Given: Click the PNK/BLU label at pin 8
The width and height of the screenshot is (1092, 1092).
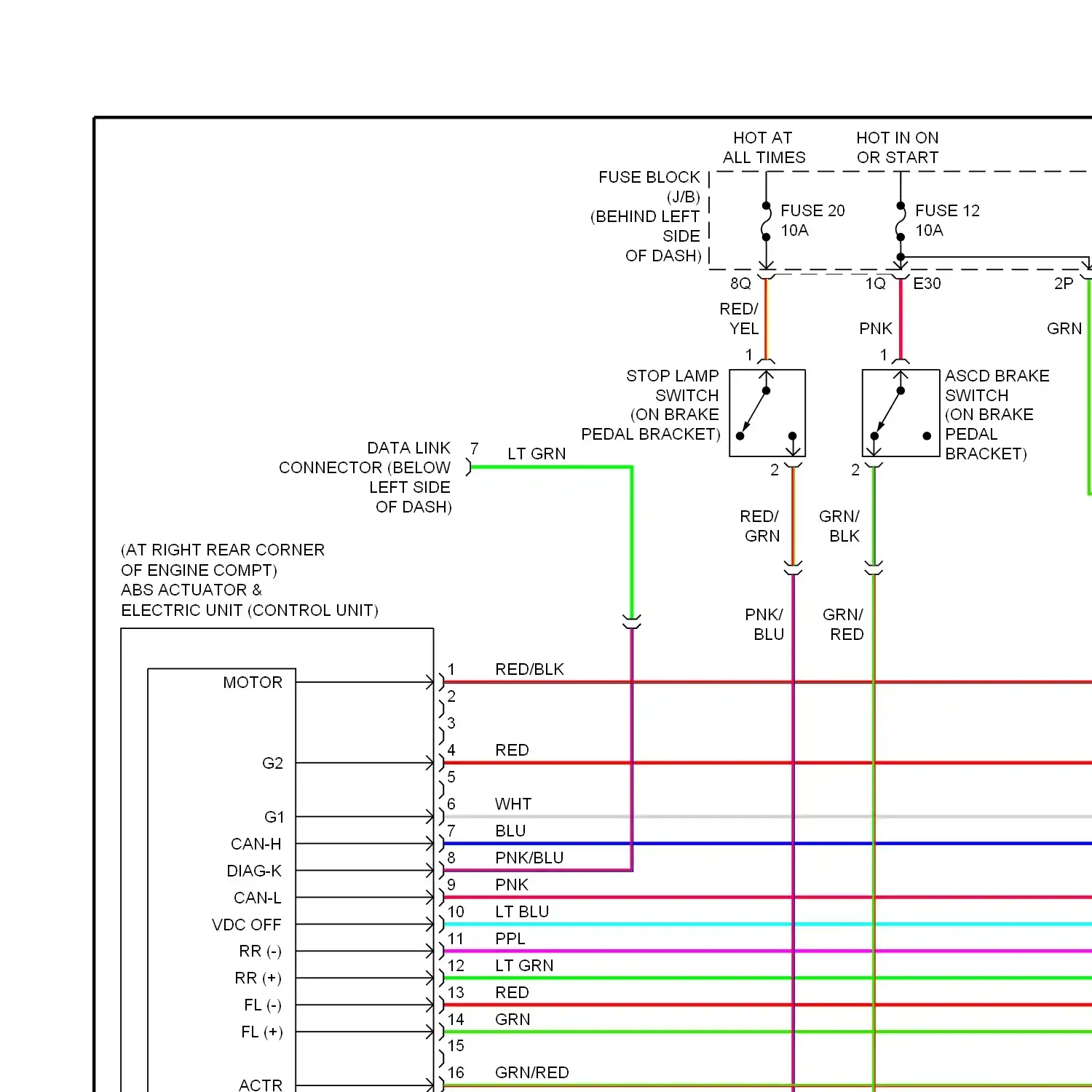Looking at the screenshot, I should (x=529, y=858).
